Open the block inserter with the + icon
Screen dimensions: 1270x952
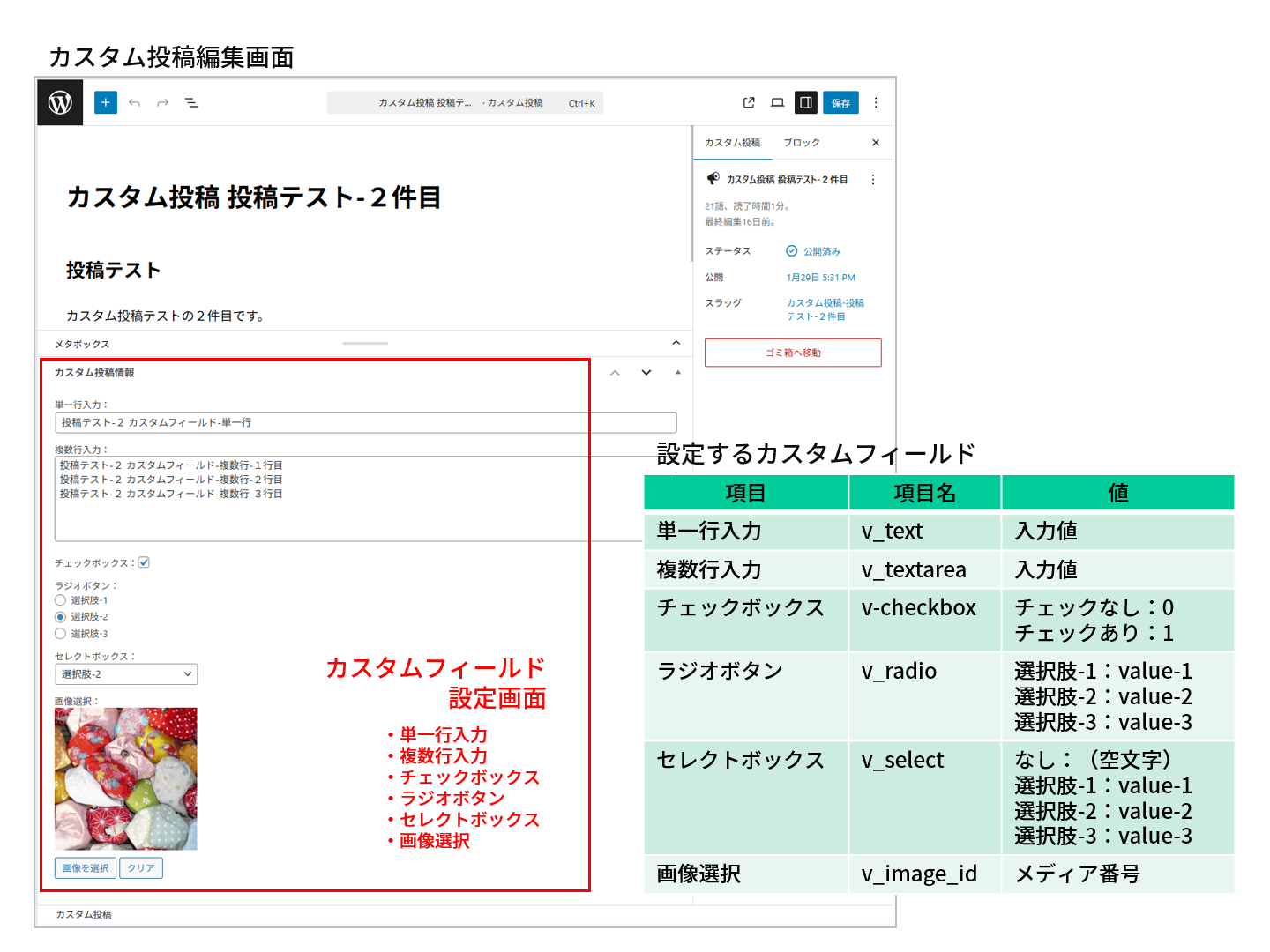point(105,102)
